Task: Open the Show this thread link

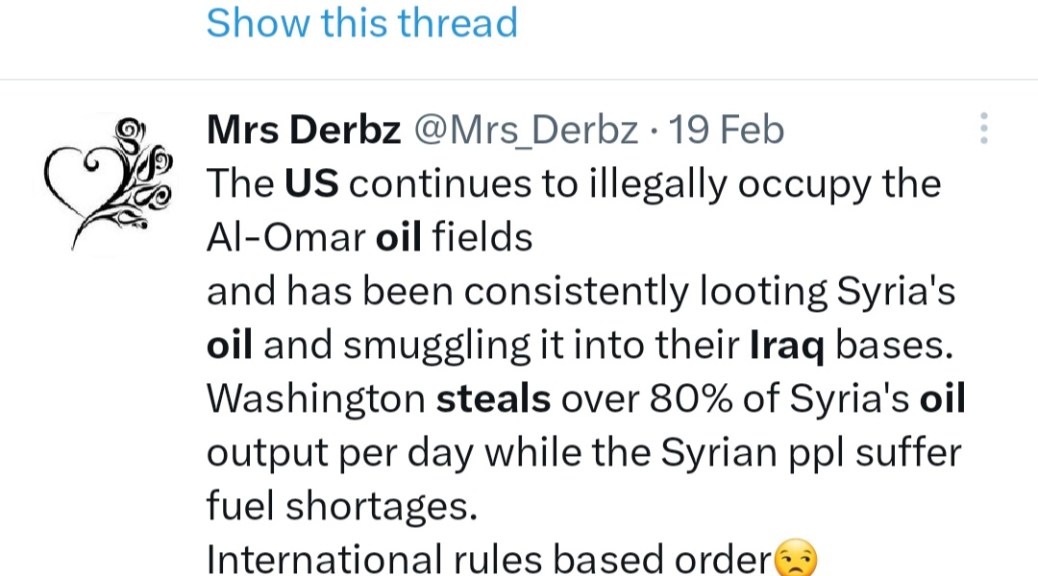Action: 362,23
